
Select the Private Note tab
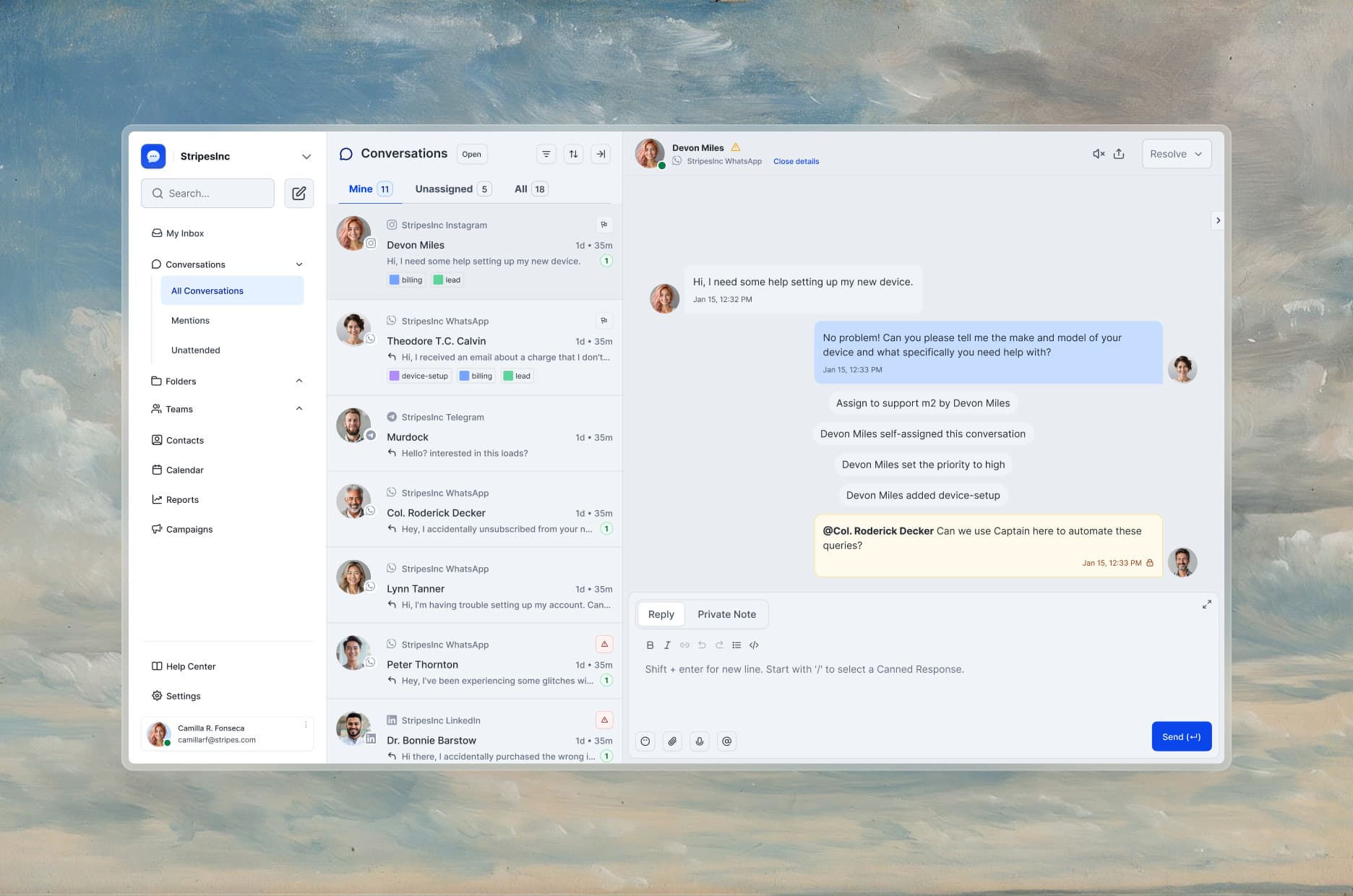[x=726, y=614]
